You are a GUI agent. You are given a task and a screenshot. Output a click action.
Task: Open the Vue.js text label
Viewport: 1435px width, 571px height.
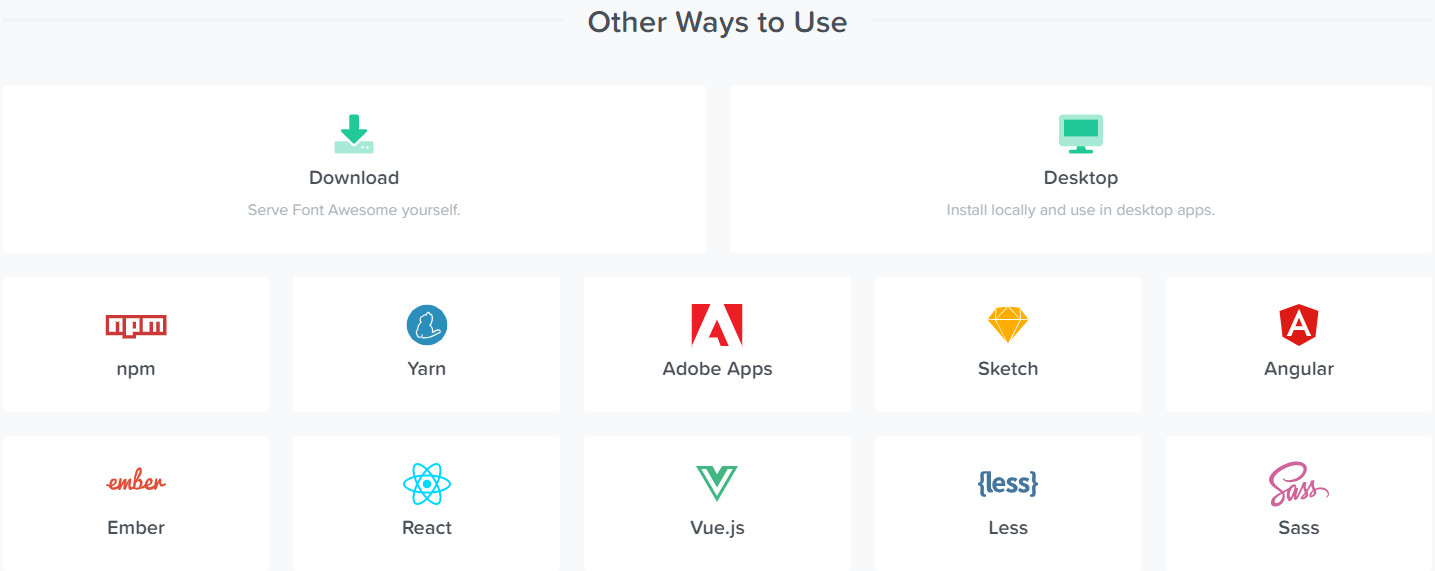click(x=717, y=528)
